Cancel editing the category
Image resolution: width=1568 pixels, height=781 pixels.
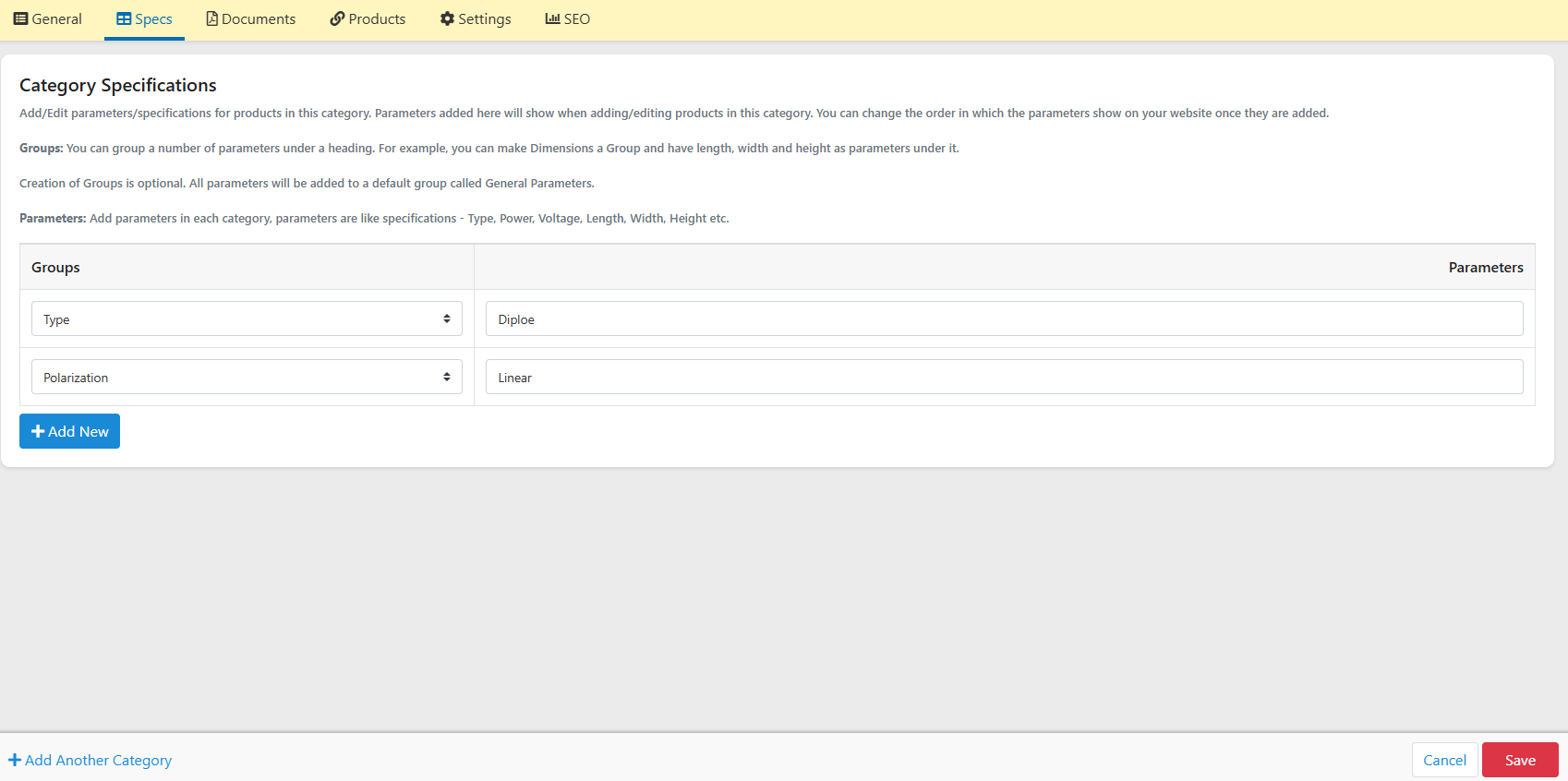pos(1444,760)
